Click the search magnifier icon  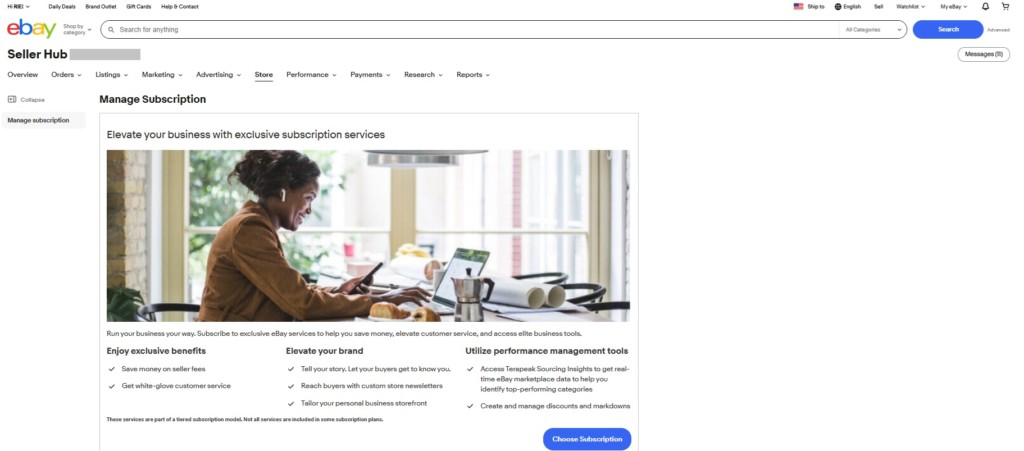point(112,29)
